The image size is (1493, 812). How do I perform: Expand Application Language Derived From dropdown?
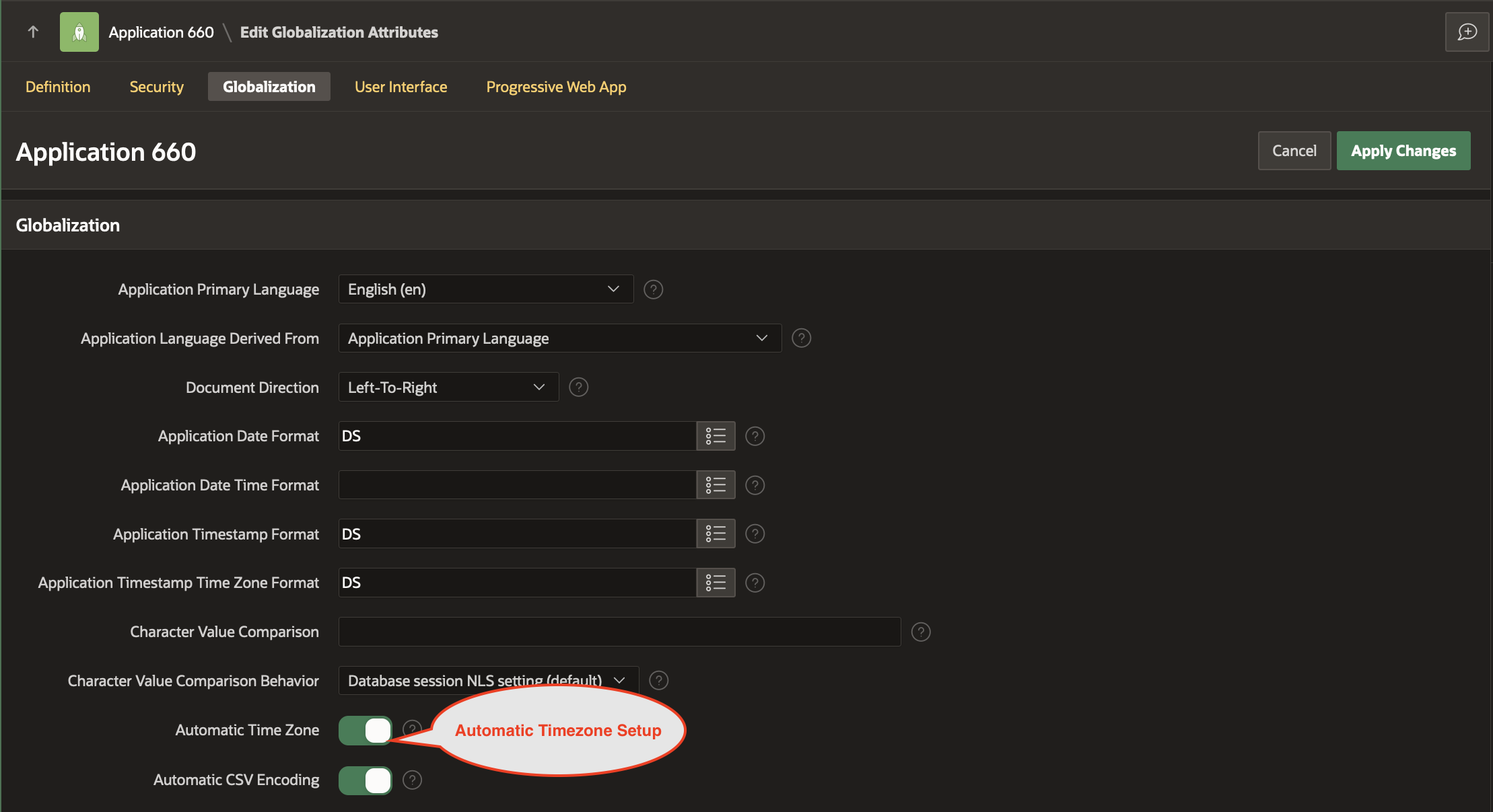click(x=559, y=338)
